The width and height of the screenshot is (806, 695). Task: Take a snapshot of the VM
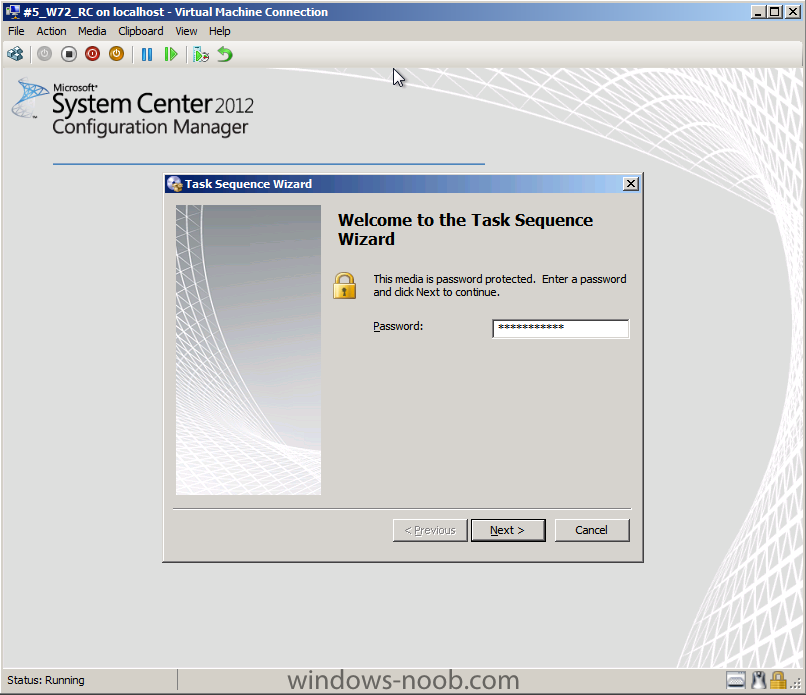click(200, 54)
